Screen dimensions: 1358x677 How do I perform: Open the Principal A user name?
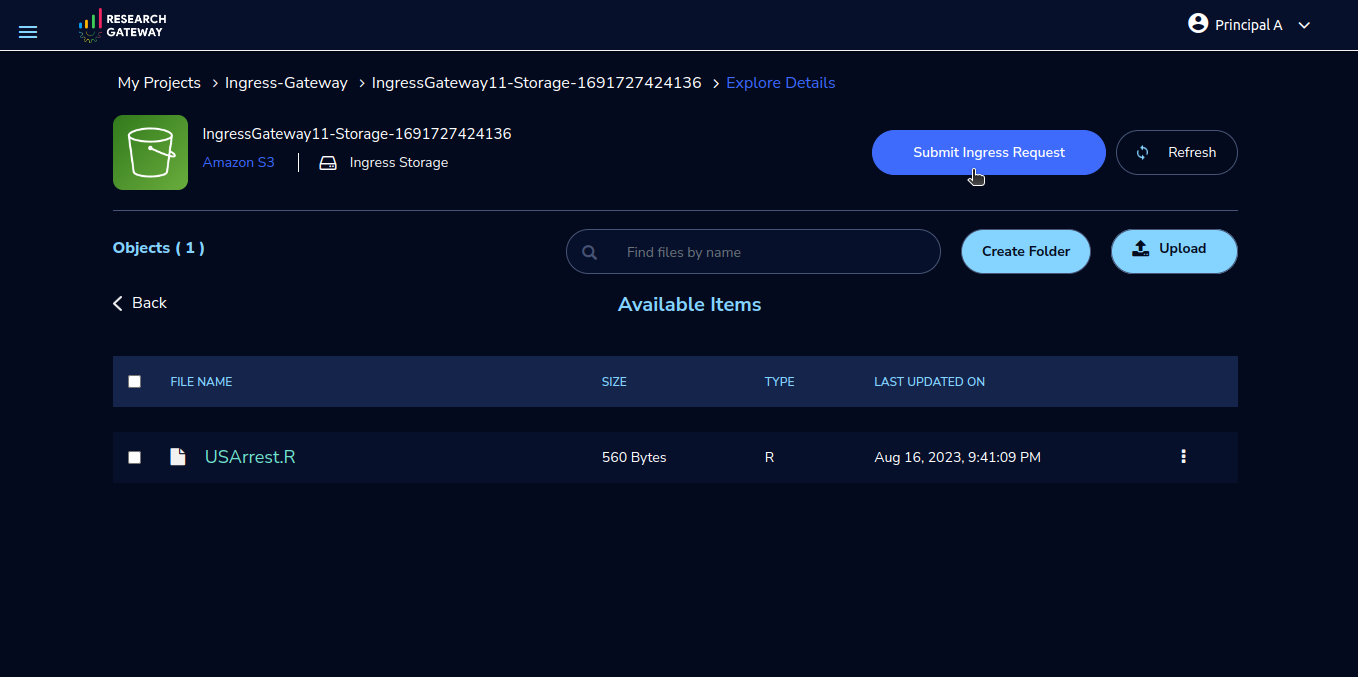[1248, 25]
